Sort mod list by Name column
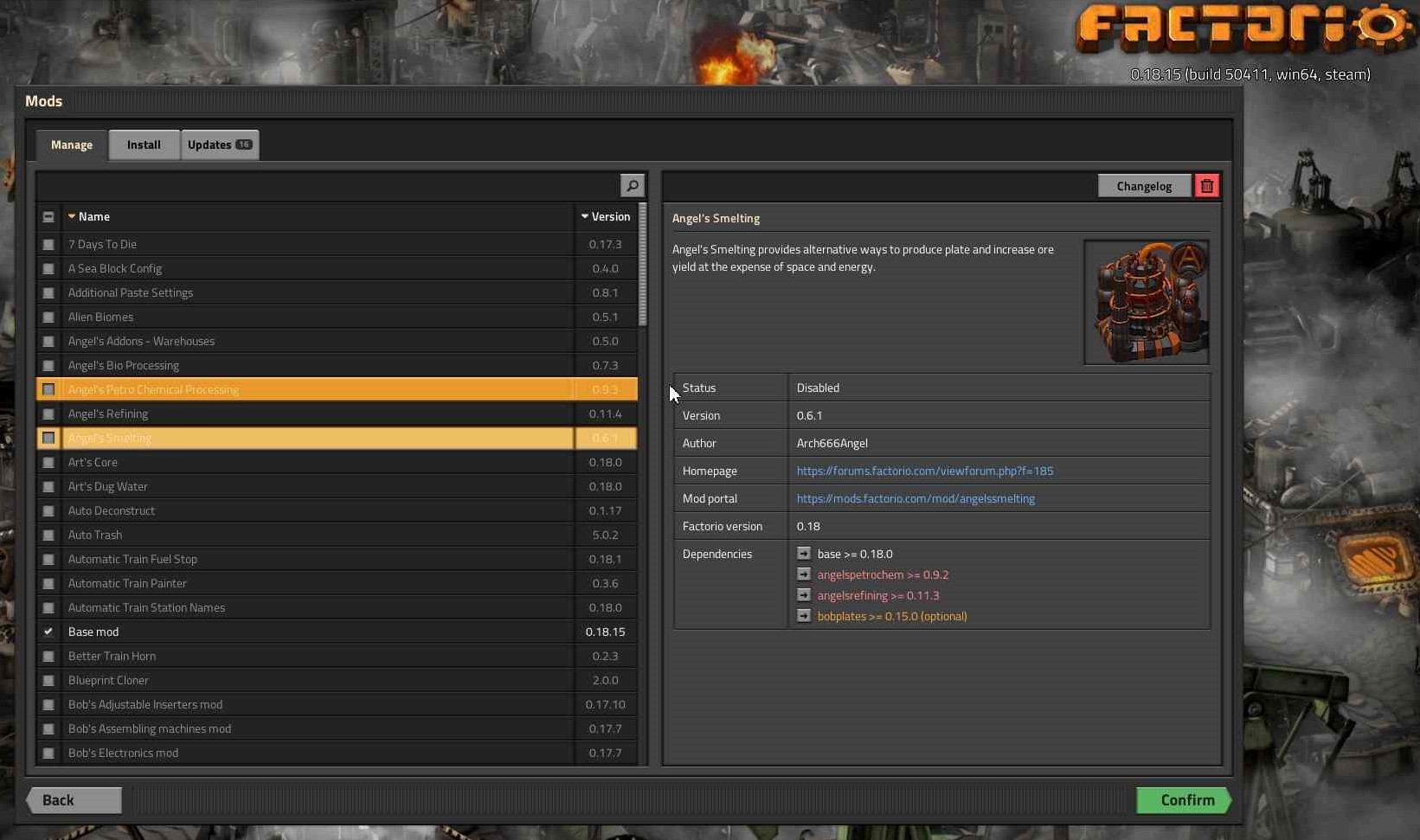This screenshot has height=840, width=1420. coord(93,217)
